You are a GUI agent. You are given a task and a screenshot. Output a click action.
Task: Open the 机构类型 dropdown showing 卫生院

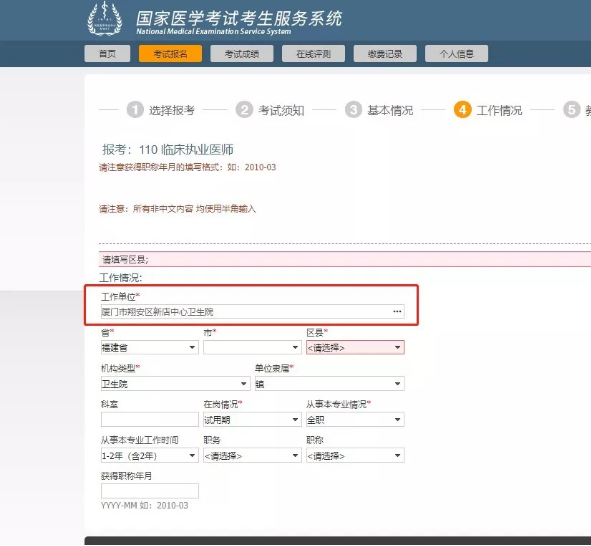(175, 384)
